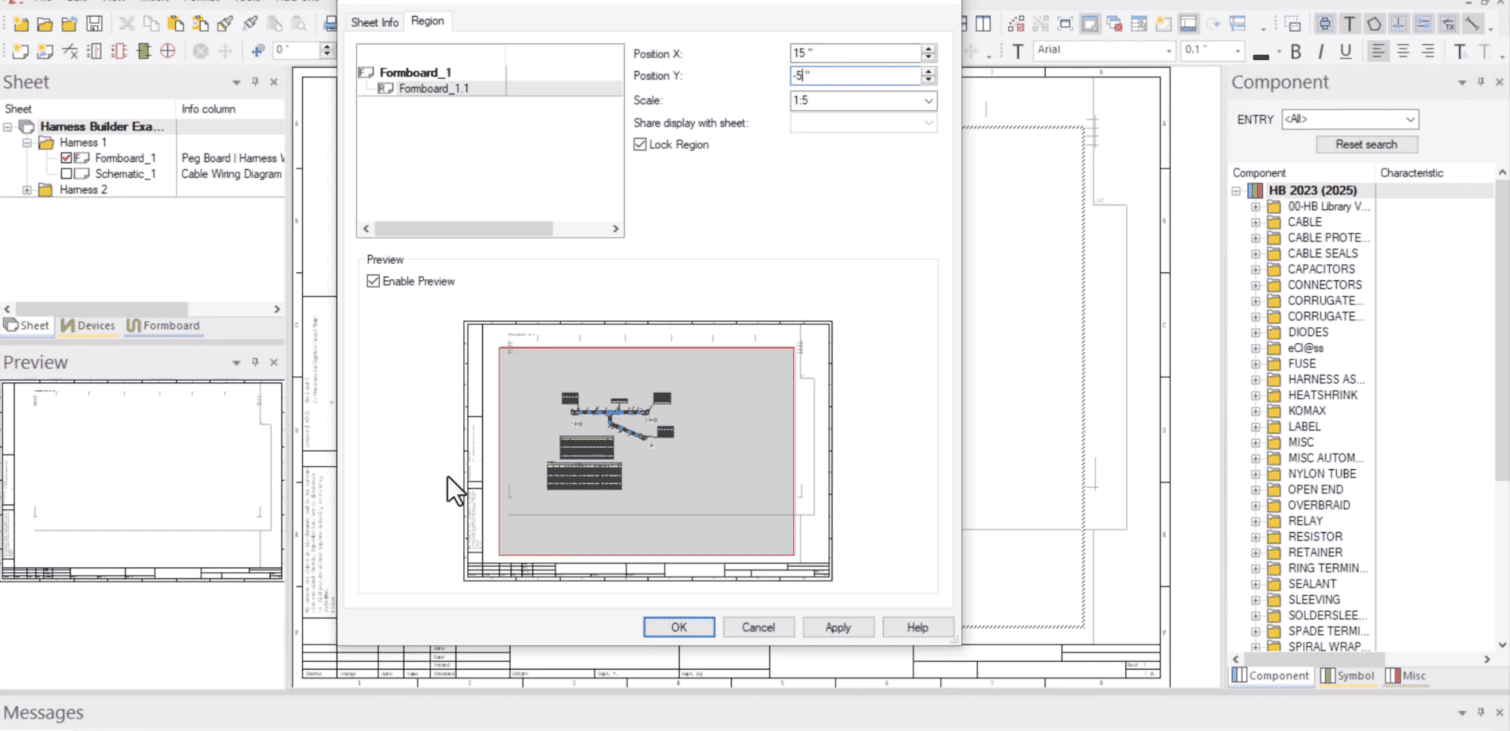Screen dimensions: 1510x731
Task: Toggle the Schematic_1 sheet checkbox
Action: (66, 174)
